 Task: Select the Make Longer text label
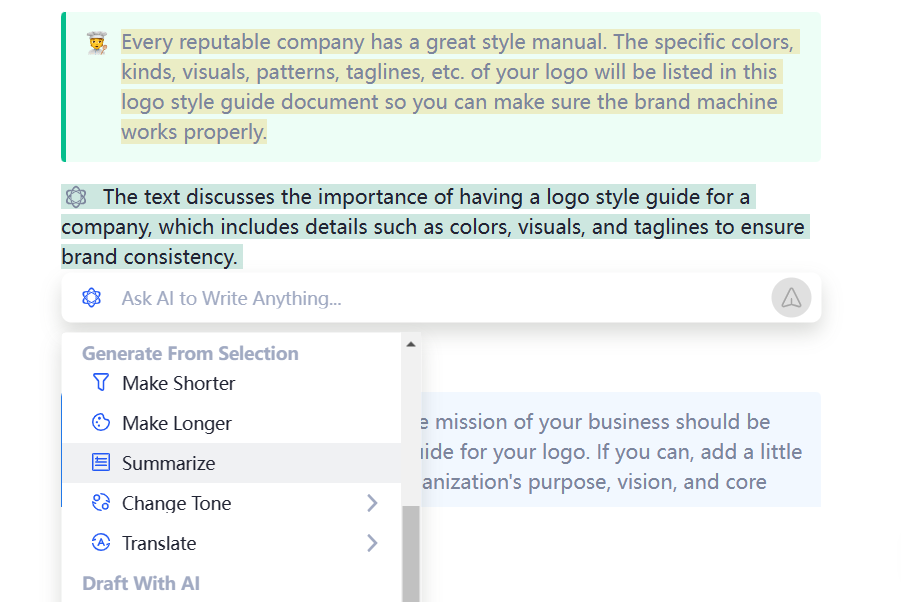[176, 423]
